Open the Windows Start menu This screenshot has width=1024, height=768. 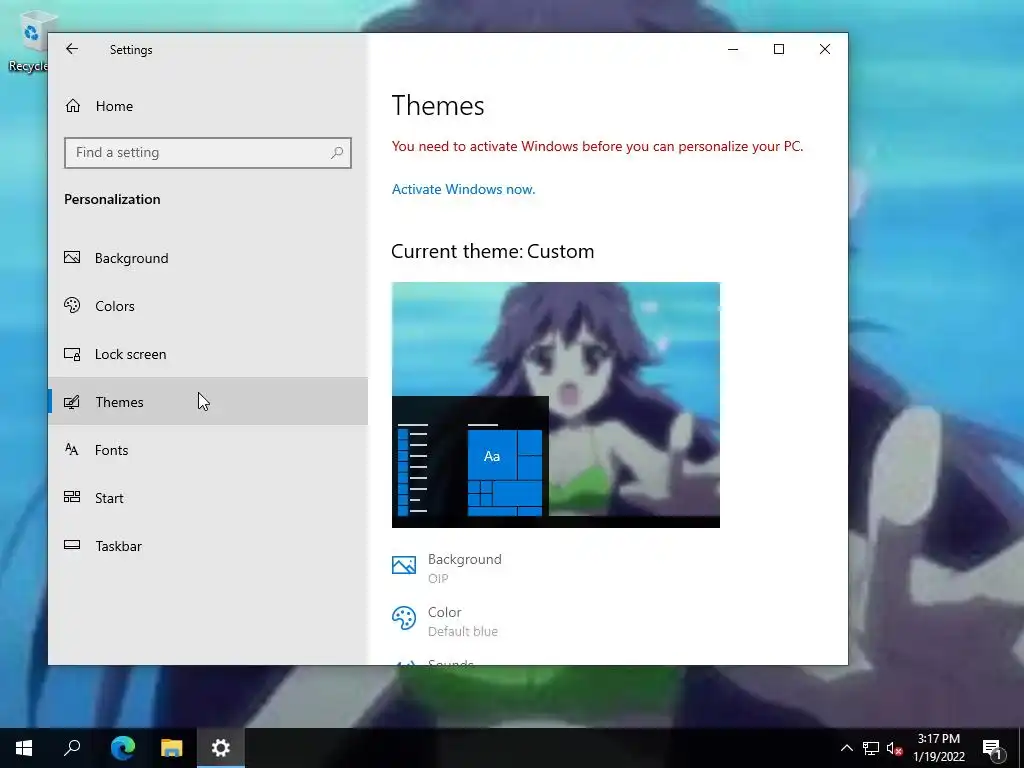pyautogui.click(x=24, y=748)
